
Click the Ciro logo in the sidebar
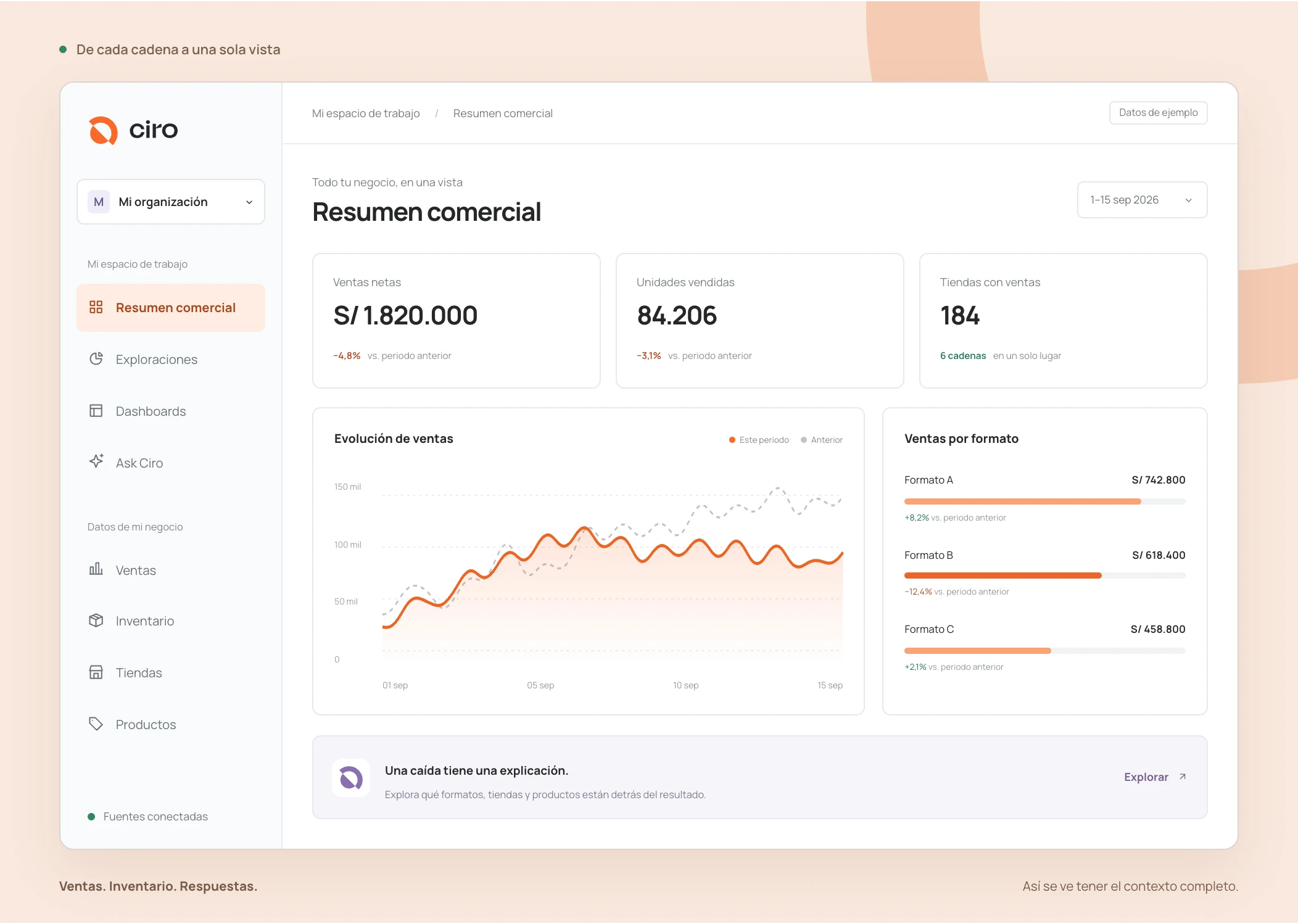click(x=133, y=130)
